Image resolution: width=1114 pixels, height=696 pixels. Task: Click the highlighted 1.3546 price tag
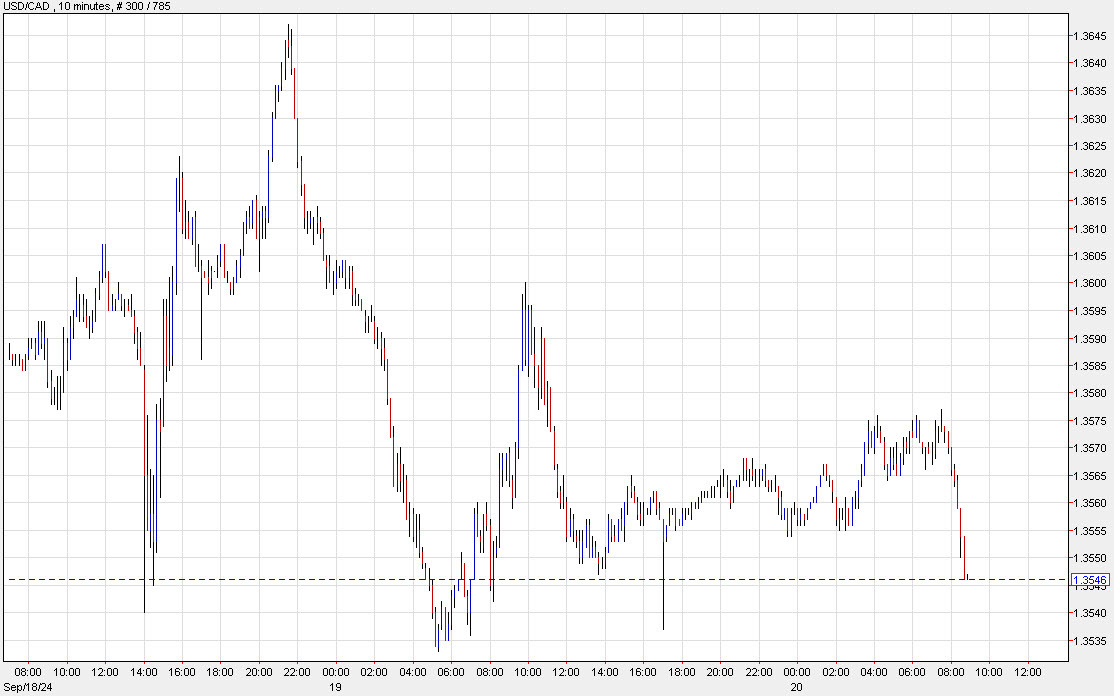1091,578
